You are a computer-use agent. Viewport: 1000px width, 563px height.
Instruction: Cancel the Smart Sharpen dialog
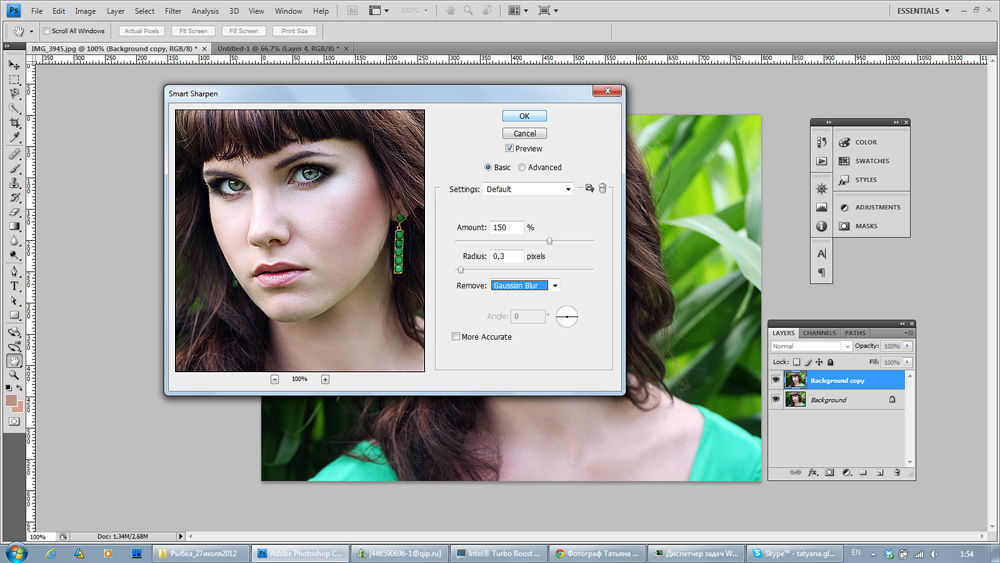point(524,133)
